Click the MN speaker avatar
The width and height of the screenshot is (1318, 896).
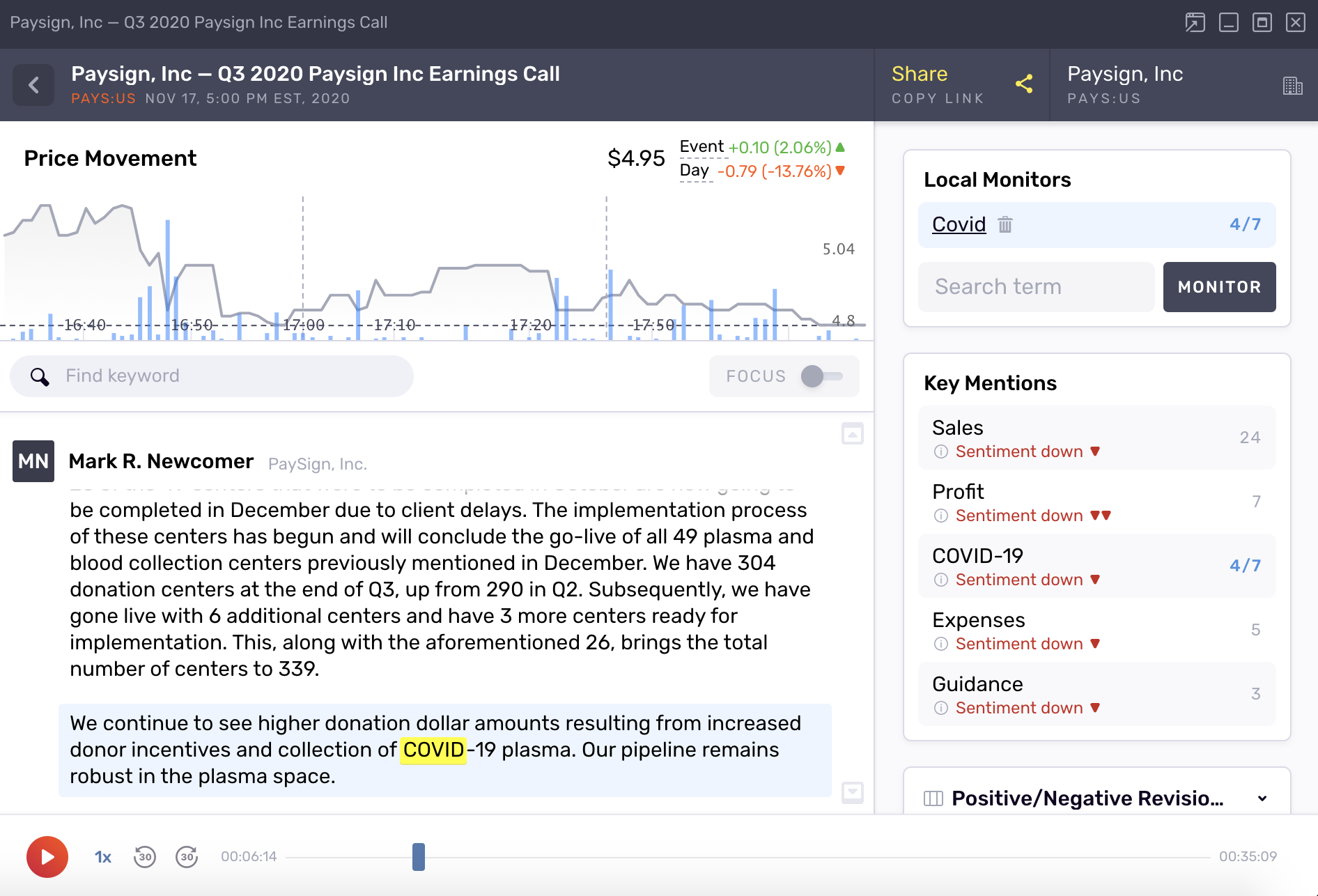[33, 461]
